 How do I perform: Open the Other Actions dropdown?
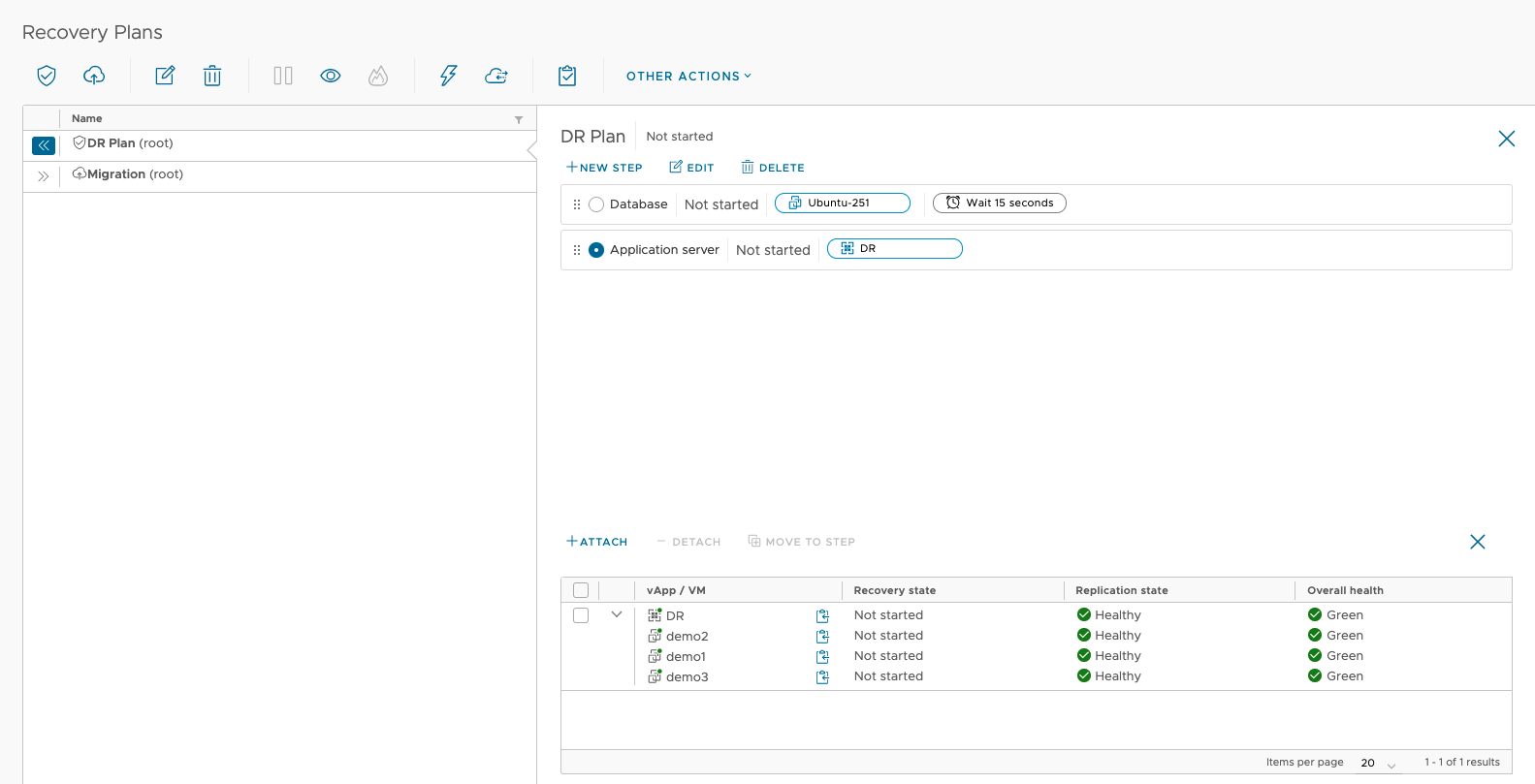pos(688,76)
